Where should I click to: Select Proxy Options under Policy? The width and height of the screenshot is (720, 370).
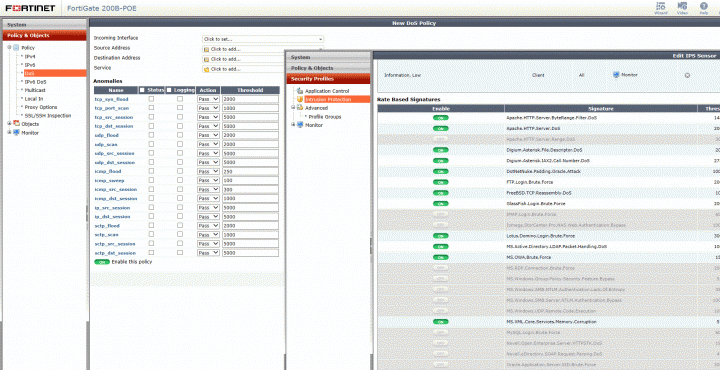click(41, 107)
